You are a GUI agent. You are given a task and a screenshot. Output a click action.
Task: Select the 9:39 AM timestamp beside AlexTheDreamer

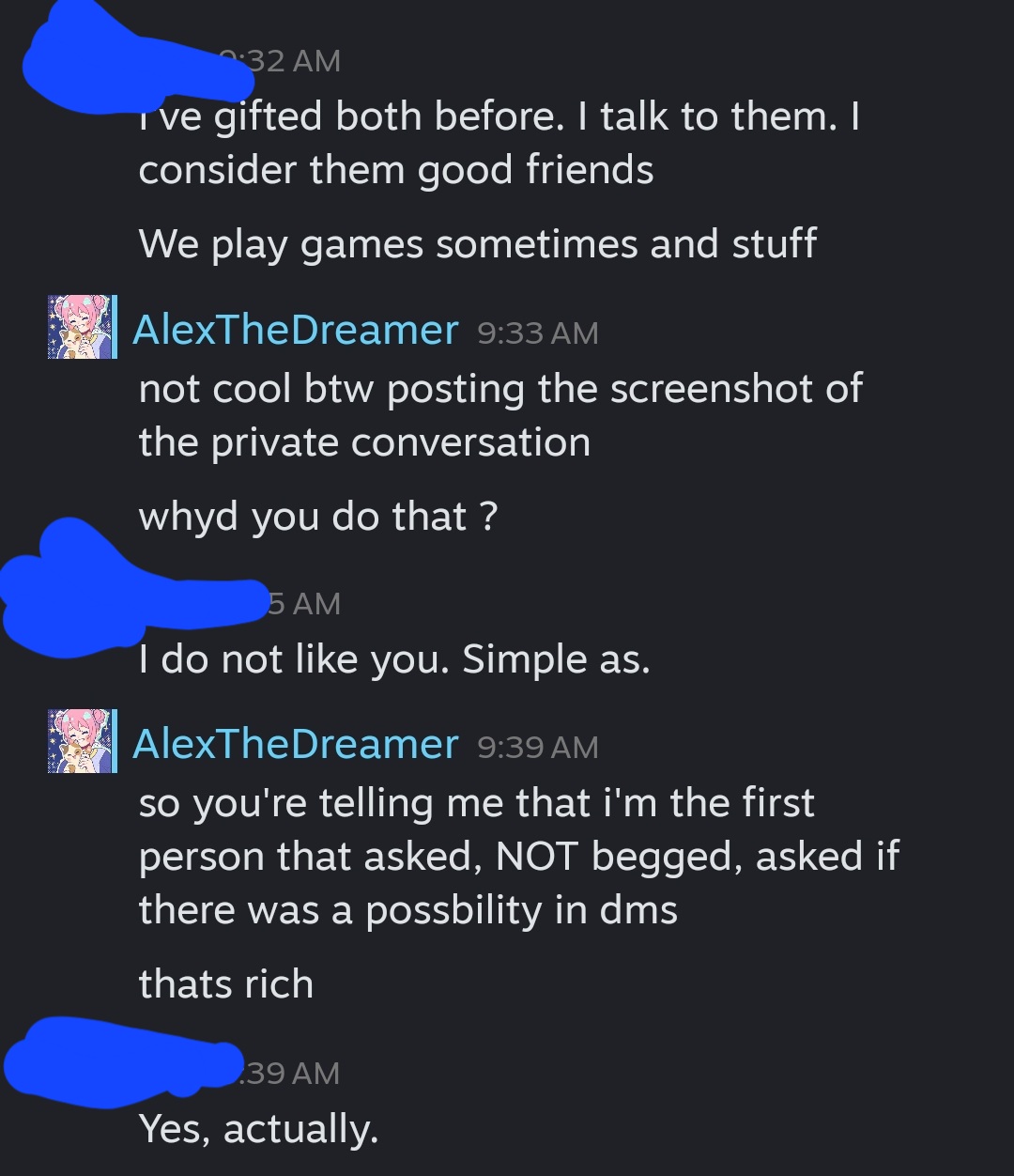(537, 748)
